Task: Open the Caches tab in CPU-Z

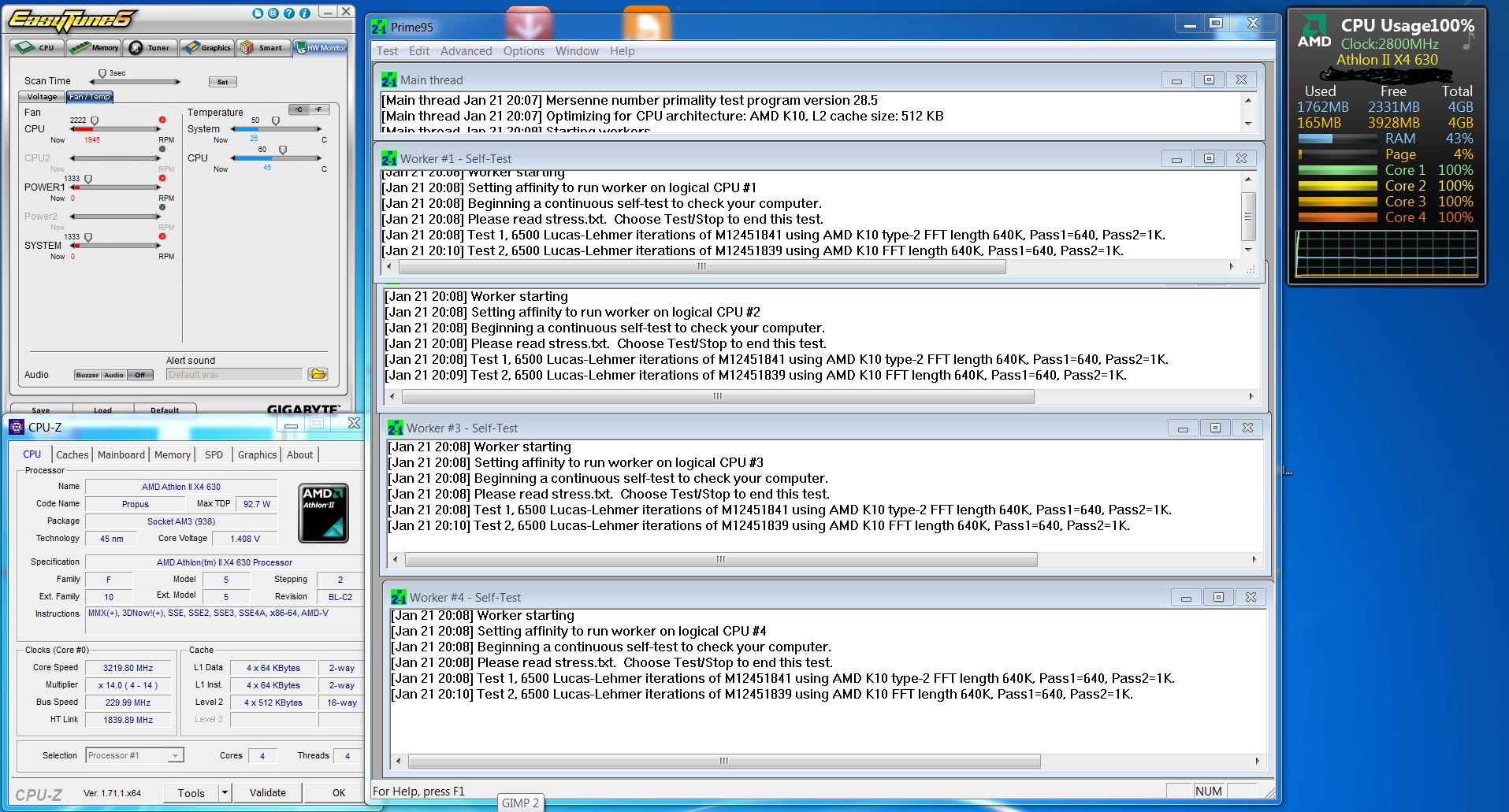Action: pos(72,454)
